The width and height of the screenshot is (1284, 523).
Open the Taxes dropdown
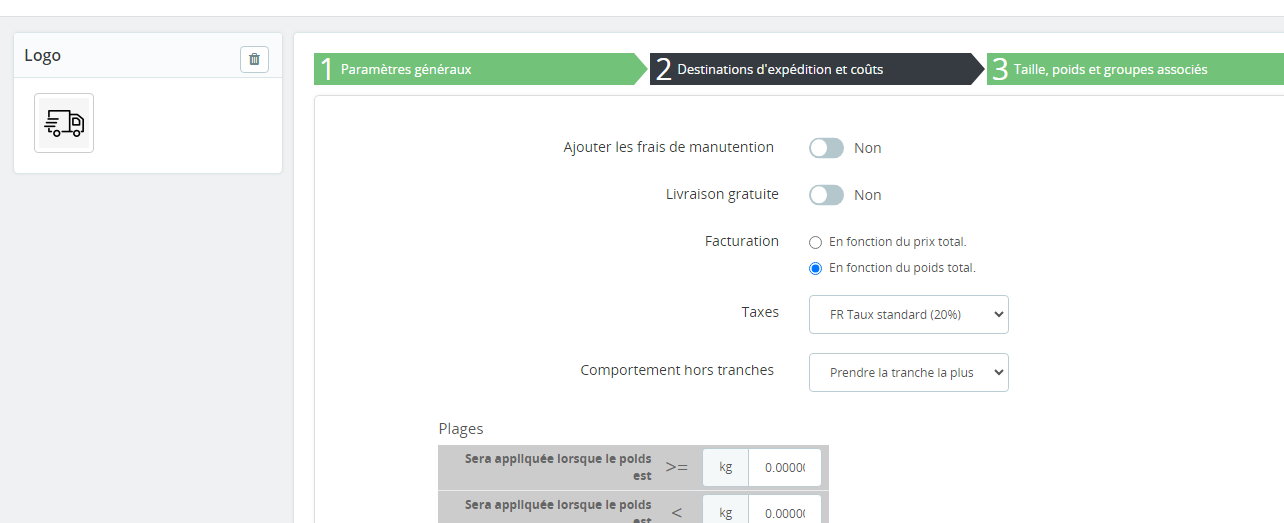908,314
